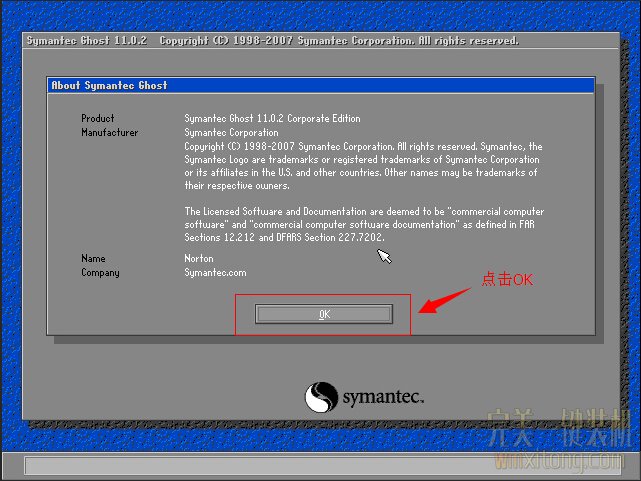
Task: Click the "Norton" name value
Action: pyautogui.click(x=199, y=259)
